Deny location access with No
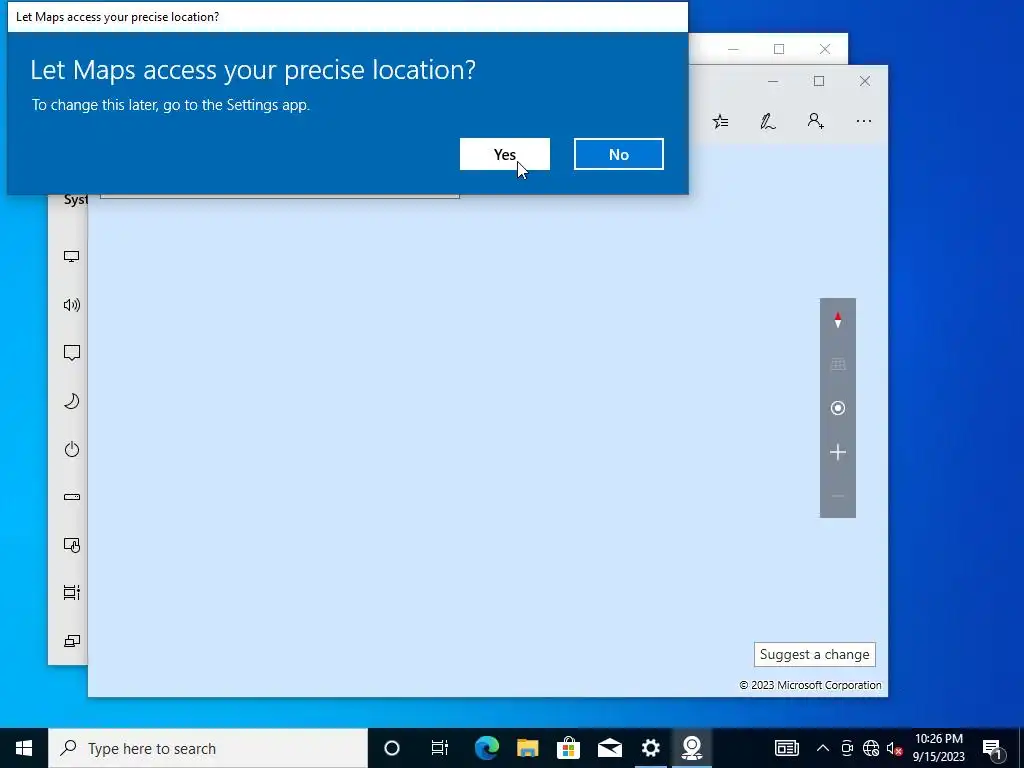 pos(618,154)
